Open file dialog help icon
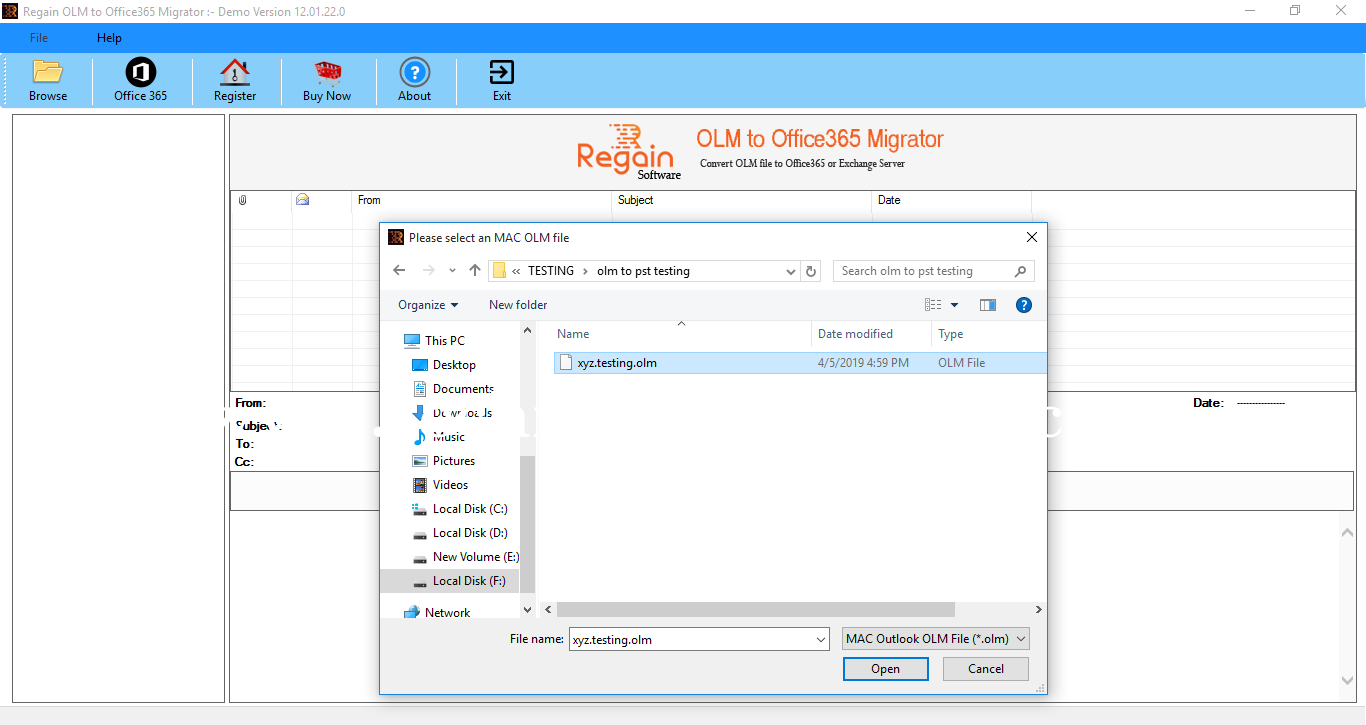 pos(1023,305)
